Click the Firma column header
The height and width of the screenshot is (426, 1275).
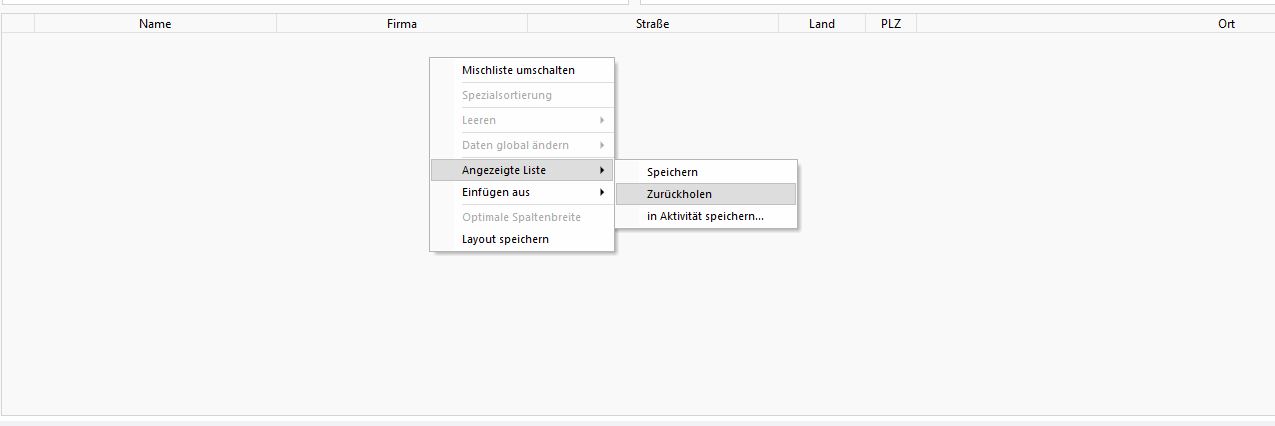pos(402,24)
